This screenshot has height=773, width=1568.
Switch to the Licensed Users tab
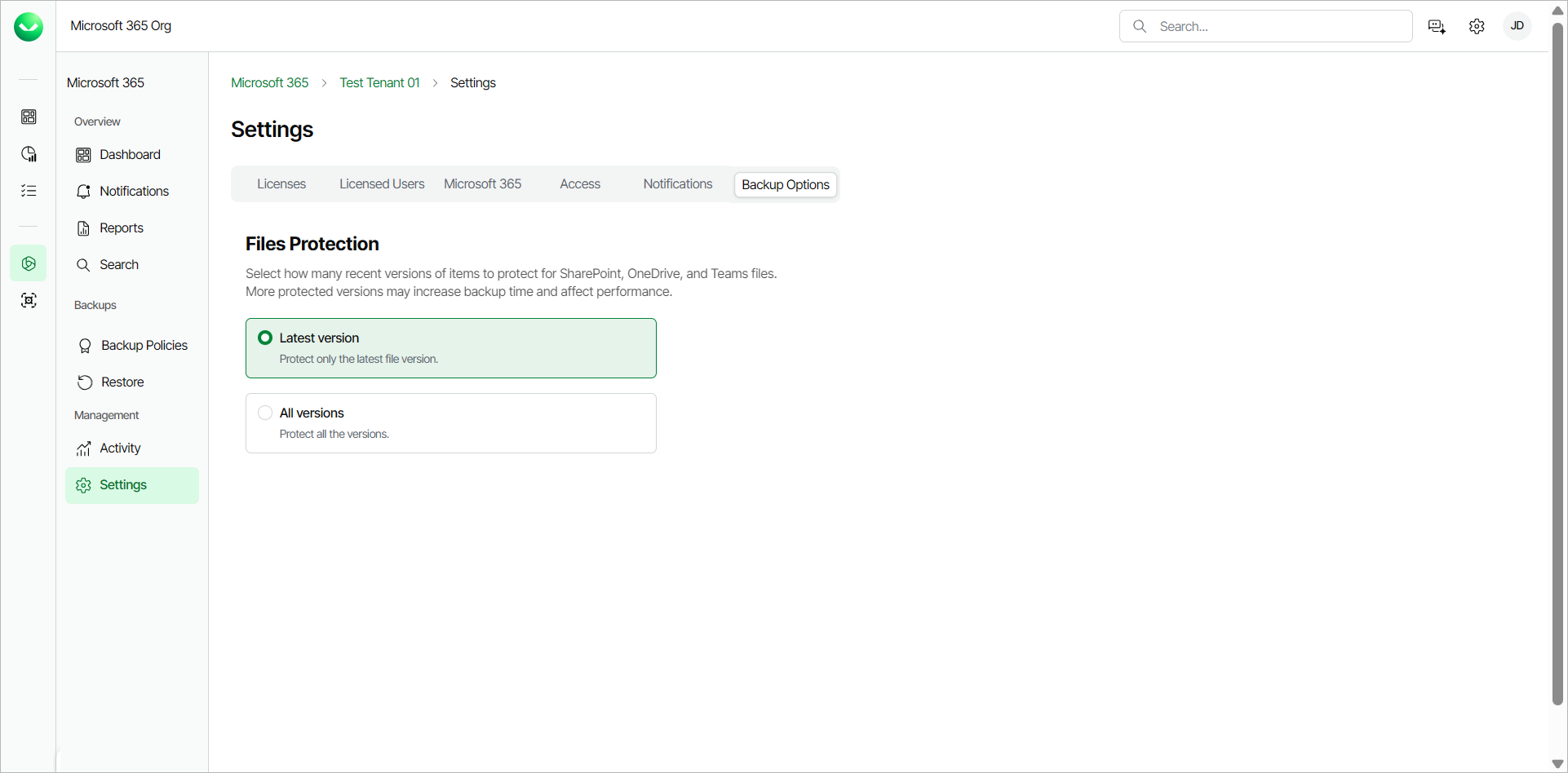[x=382, y=184]
